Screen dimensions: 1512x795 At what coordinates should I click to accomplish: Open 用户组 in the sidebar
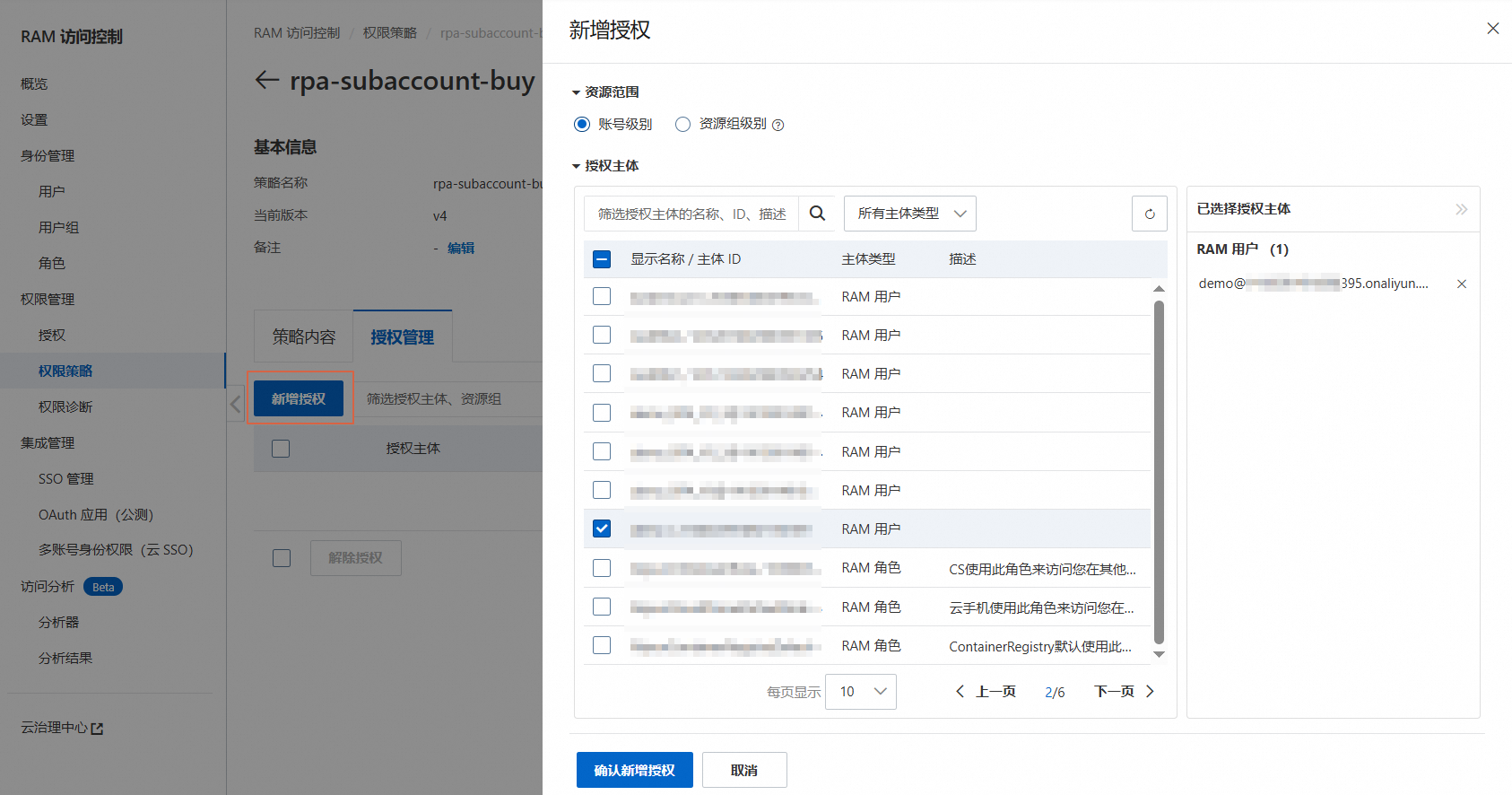(59, 227)
